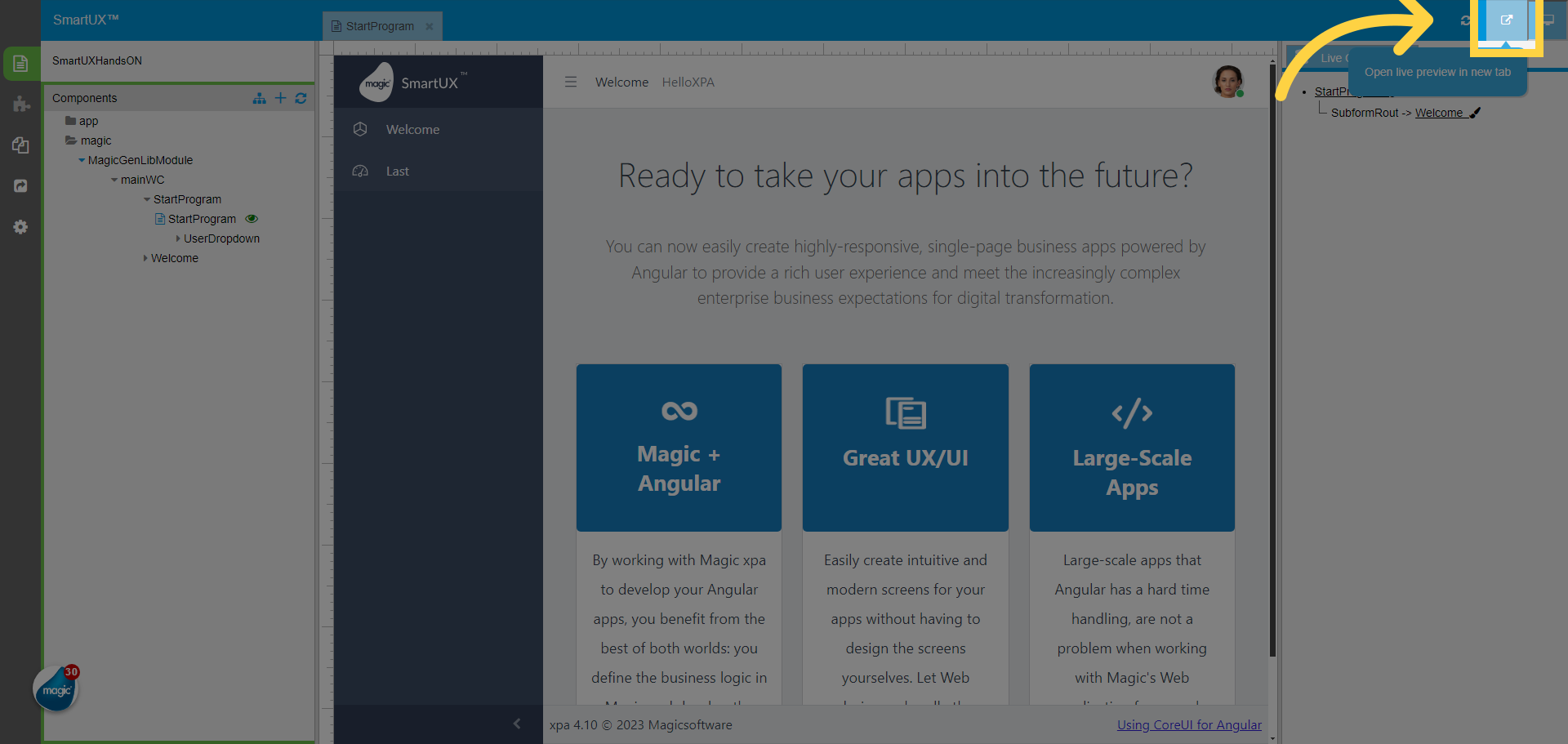Click the add component plus icon
Image resolution: width=1568 pixels, height=744 pixels.
click(x=280, y=98)
